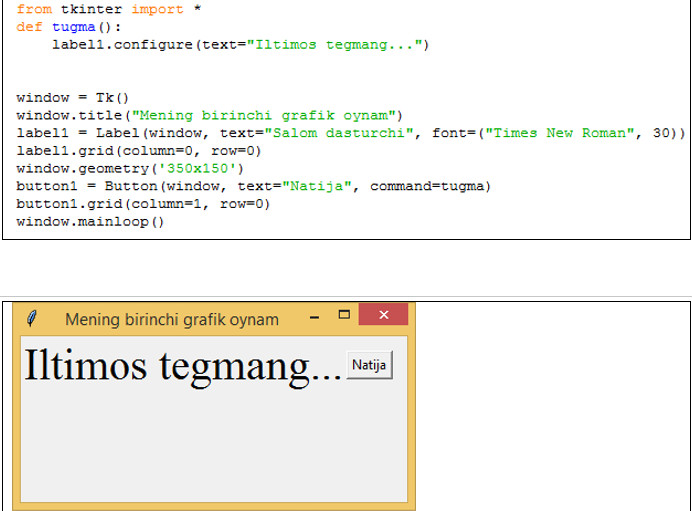Maximize the Tkinter window
Image resolution: width=692 pixels, height=511 pixels.
(343, 316)
